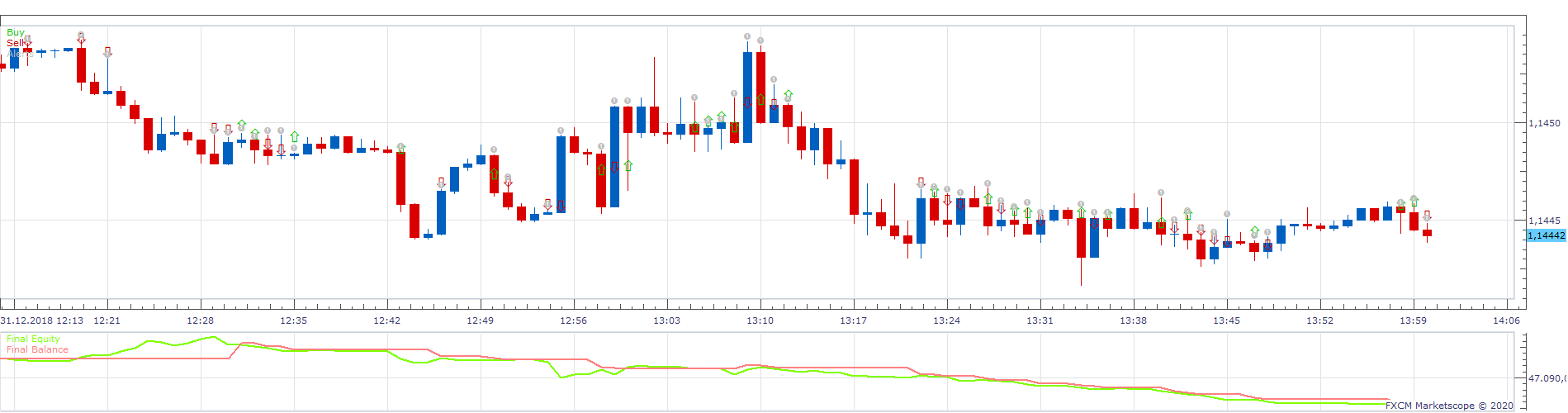Click the 13:17 time axis label
The width and height of the screenshot is (1568, 413).
(853, 320)
